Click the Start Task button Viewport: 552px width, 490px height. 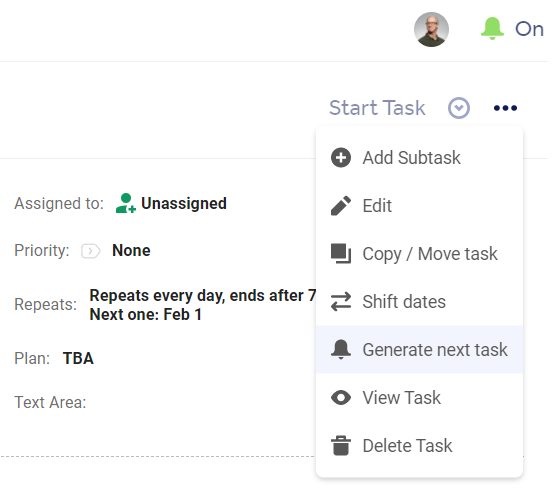[x=377, y=108]
